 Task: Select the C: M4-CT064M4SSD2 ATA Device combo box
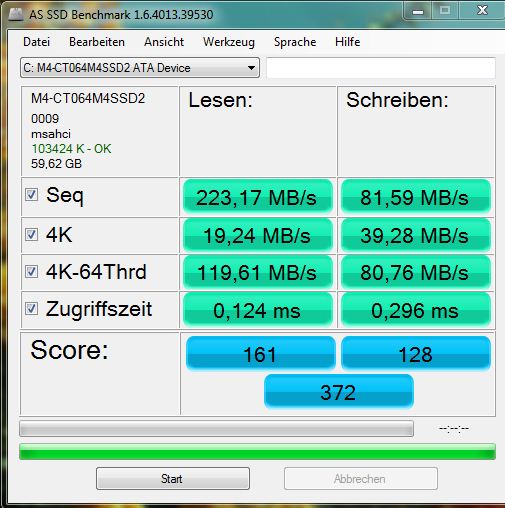coord(140,68)
